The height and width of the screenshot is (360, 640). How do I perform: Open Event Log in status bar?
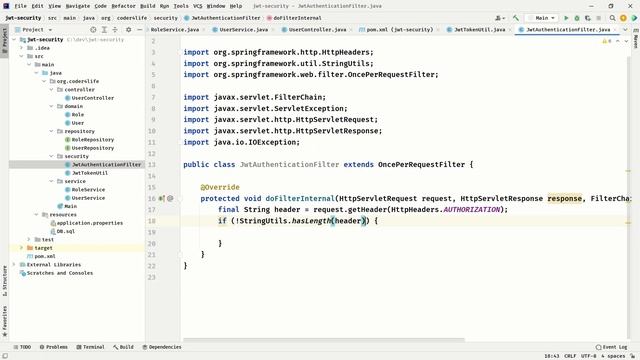pyautogui.click(x=611, y=347)
